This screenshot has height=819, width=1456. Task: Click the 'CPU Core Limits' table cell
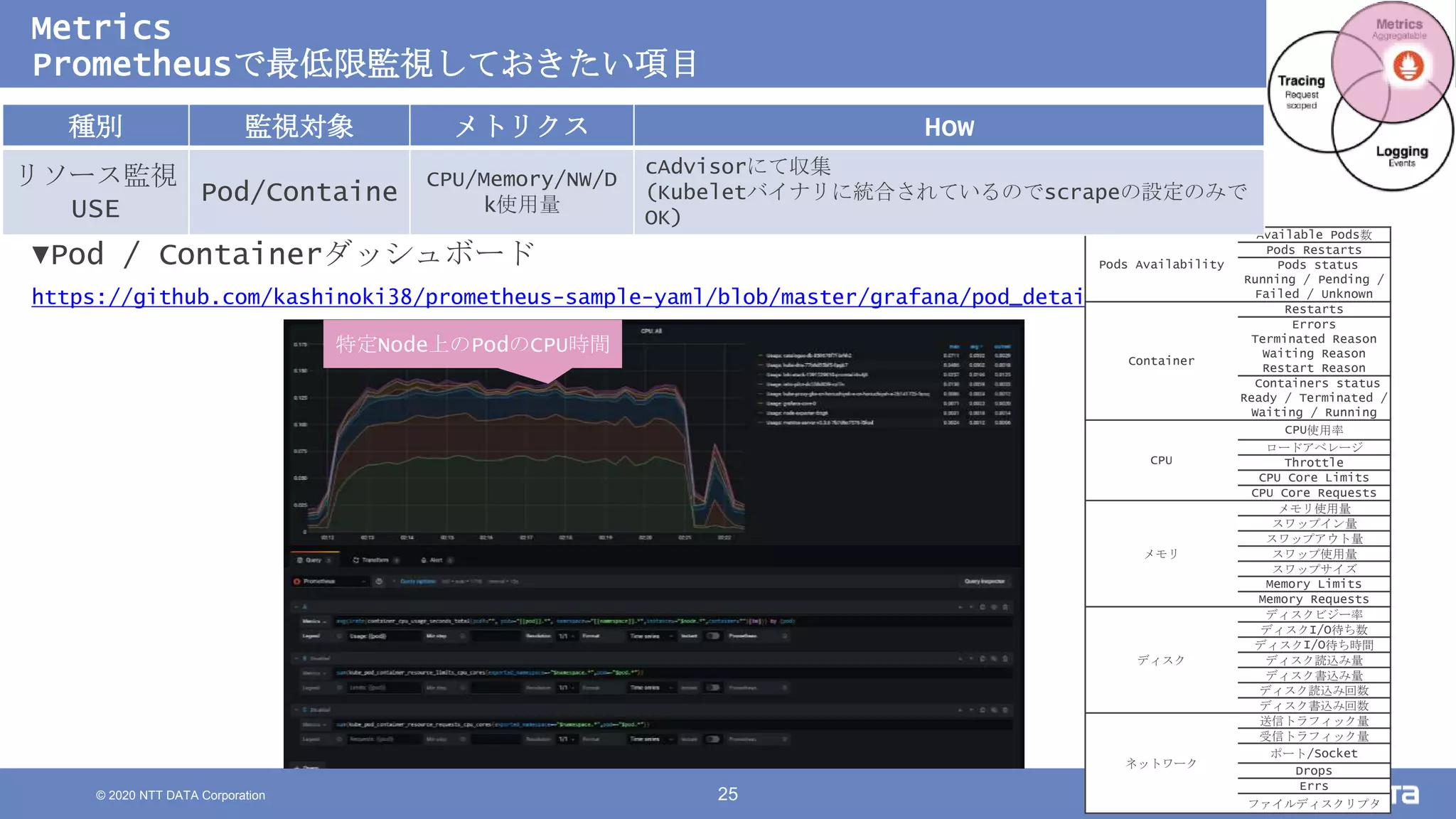pyautogui.click(x=1314, y=478)
